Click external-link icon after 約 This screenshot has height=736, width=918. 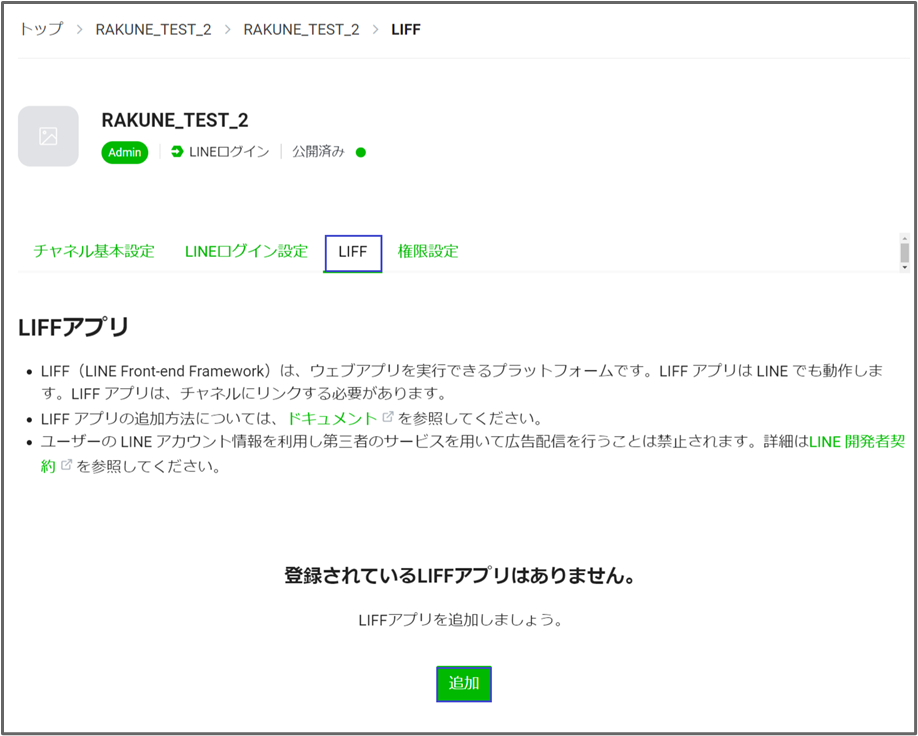pyautogui.click(x=66, y=465)
